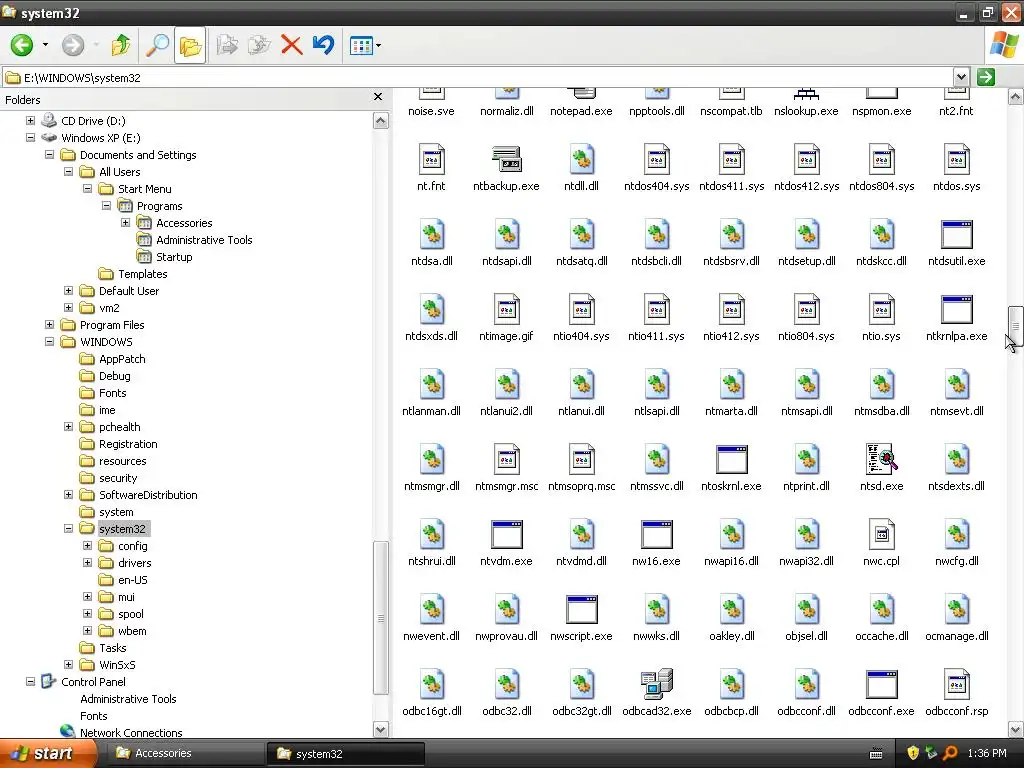
Task: Select nwapi32.dll file icon
Action: click(x=807, y=534)
